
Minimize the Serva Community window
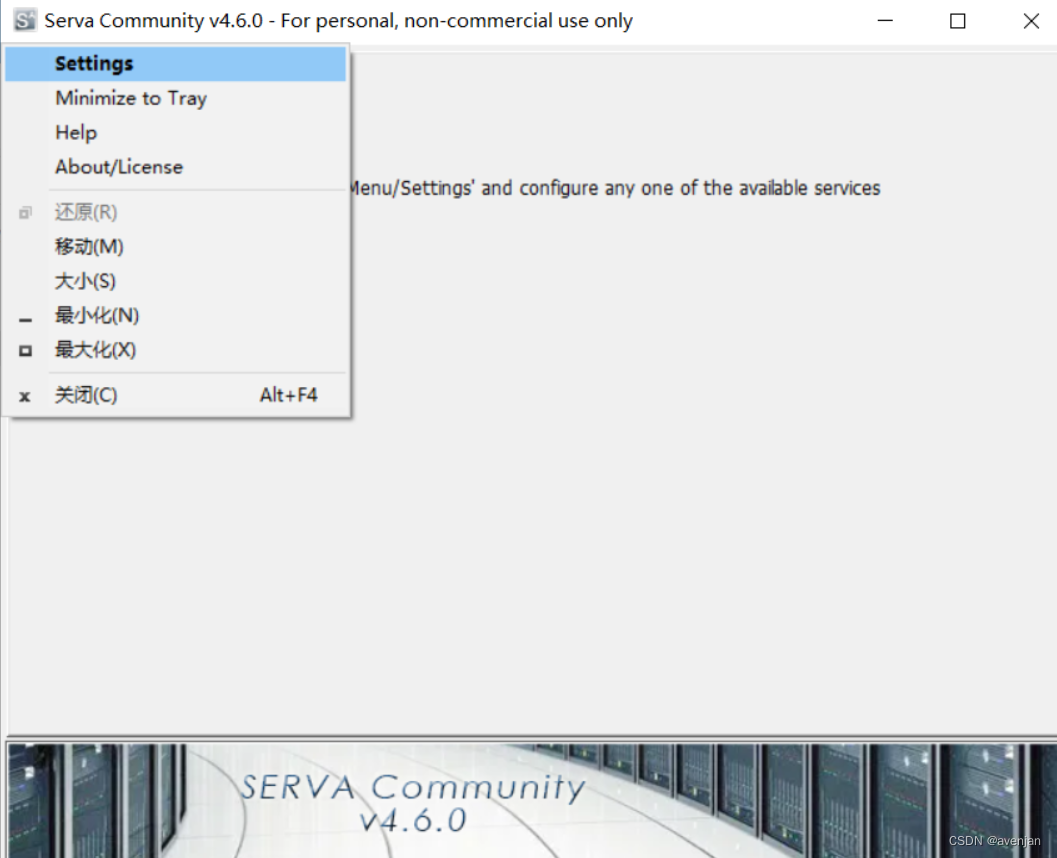885,21
